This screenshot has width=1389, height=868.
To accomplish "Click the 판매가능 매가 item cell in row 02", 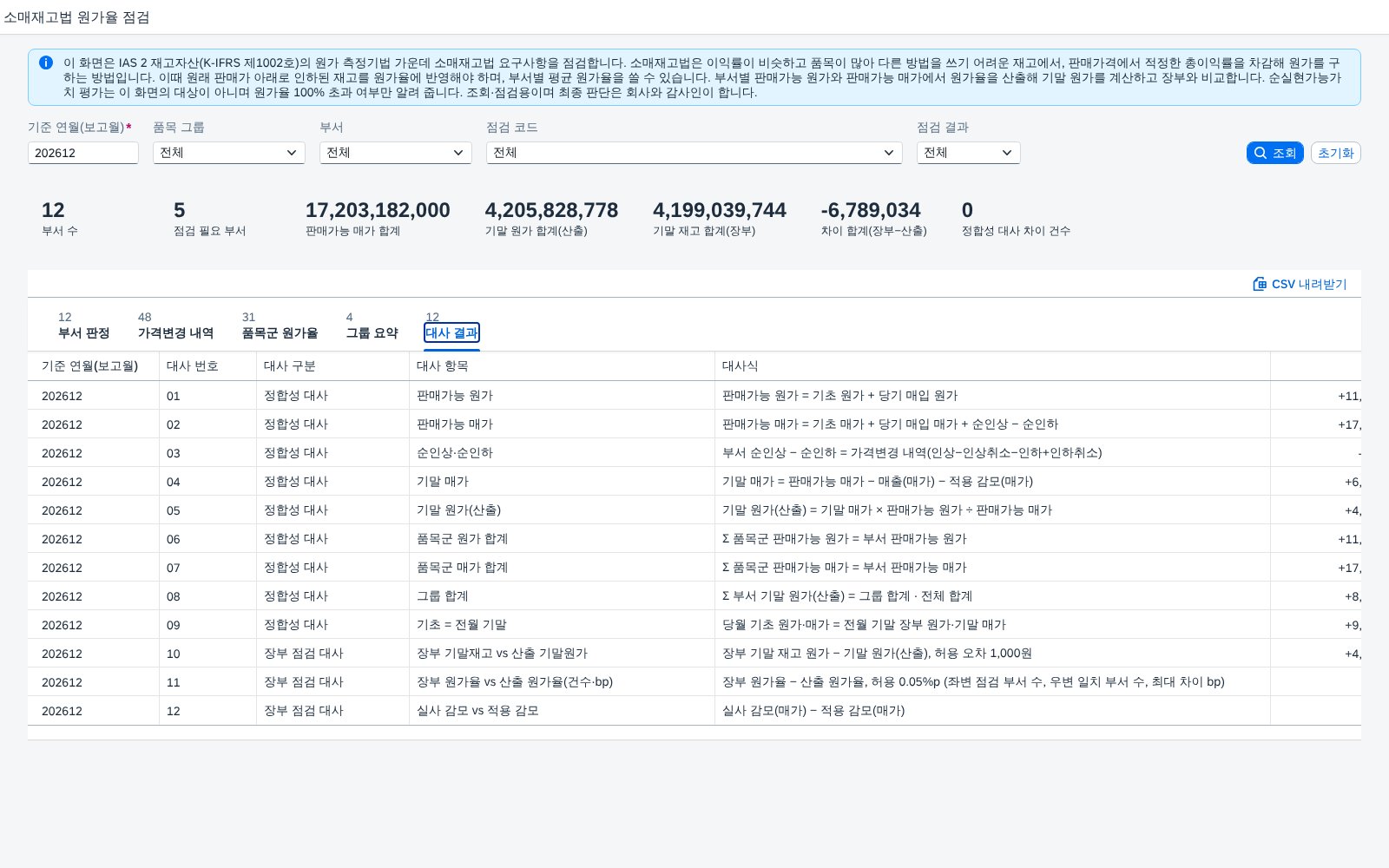I will [x=563, y=424].
